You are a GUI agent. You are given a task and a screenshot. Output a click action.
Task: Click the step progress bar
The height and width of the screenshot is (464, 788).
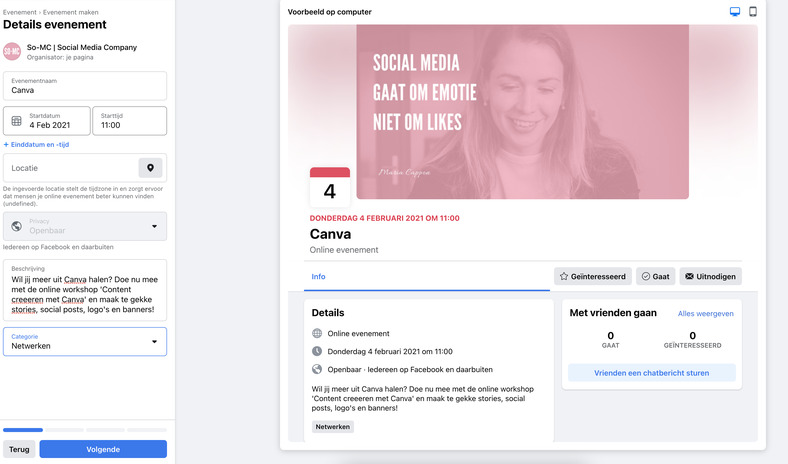[x=85, y=430]
